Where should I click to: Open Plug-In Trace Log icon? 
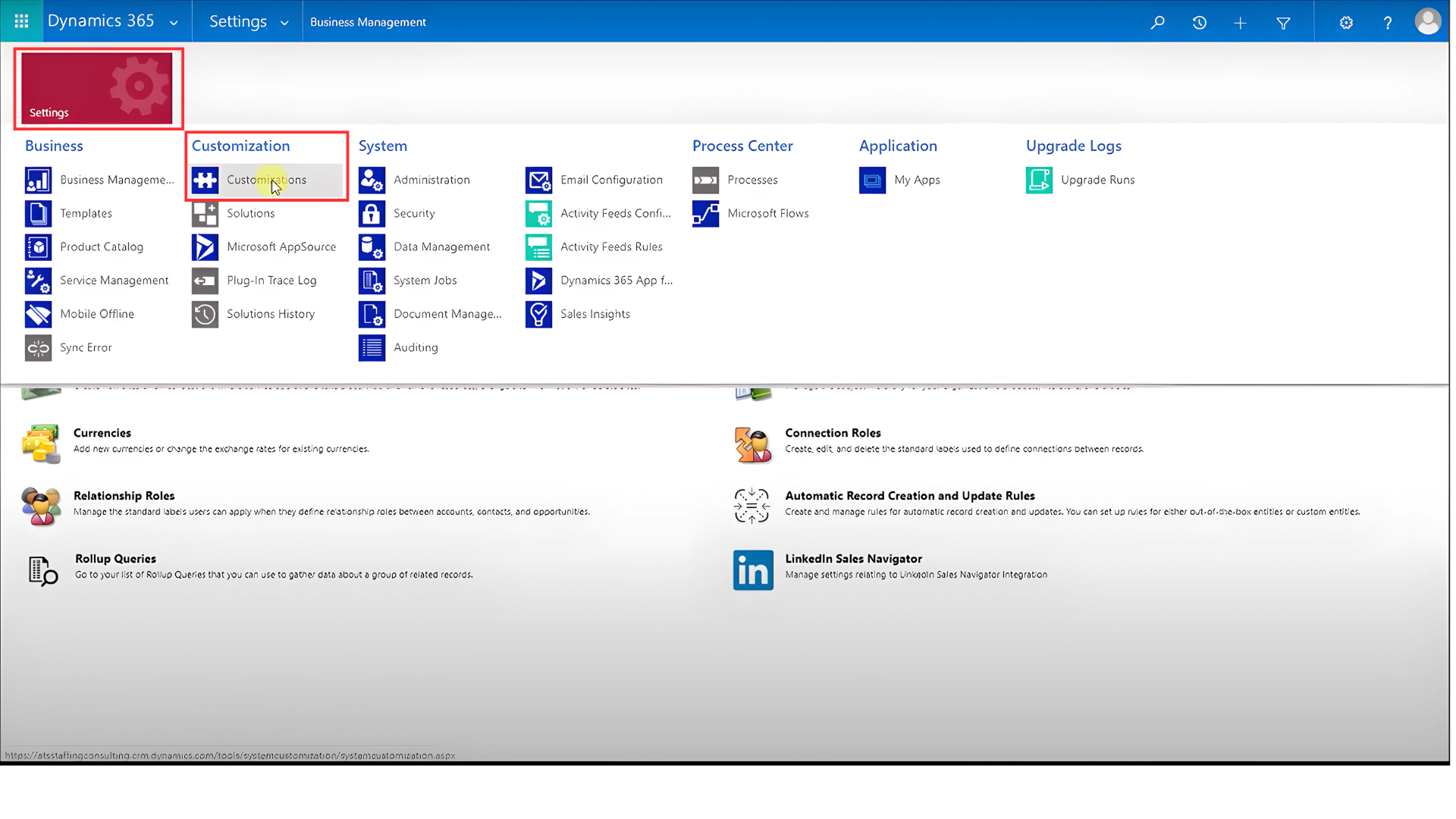(205, 281)
